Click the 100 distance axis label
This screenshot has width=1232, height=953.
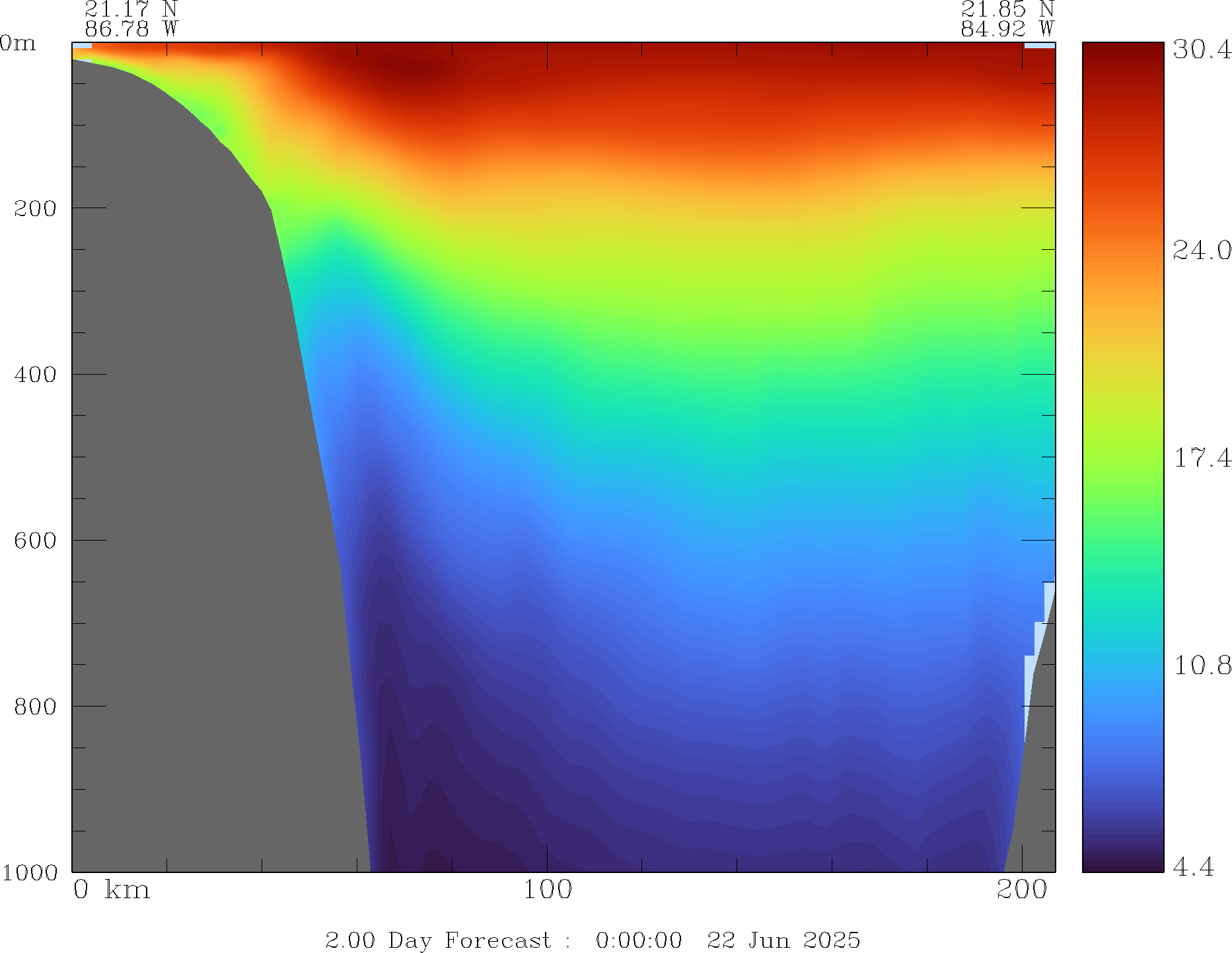[x=547, y=890]
